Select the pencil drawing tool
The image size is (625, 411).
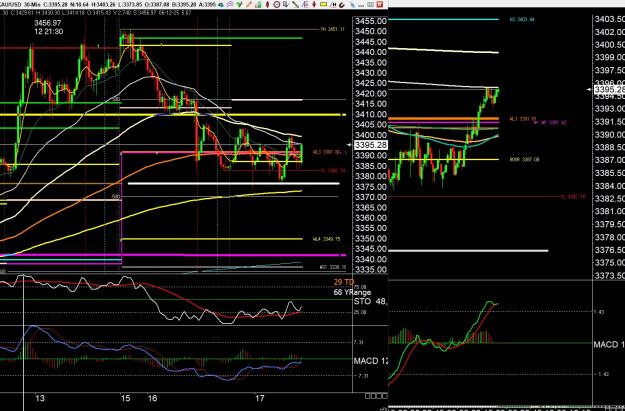point(249,4)
